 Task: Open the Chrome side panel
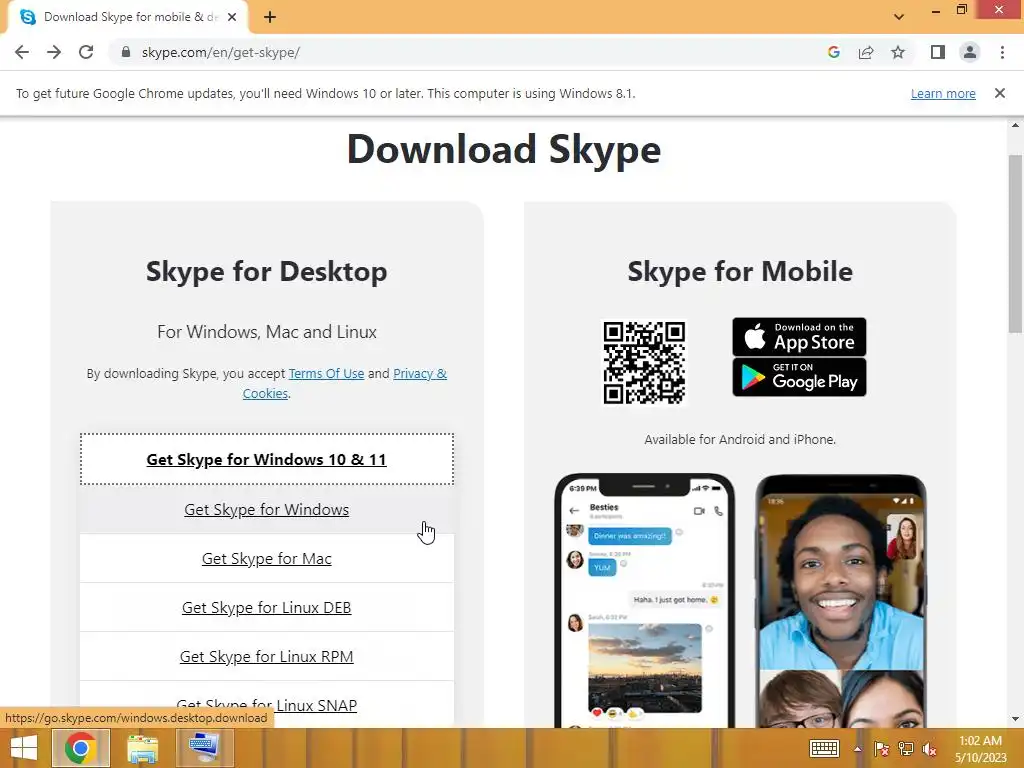(x=938, y=52)
